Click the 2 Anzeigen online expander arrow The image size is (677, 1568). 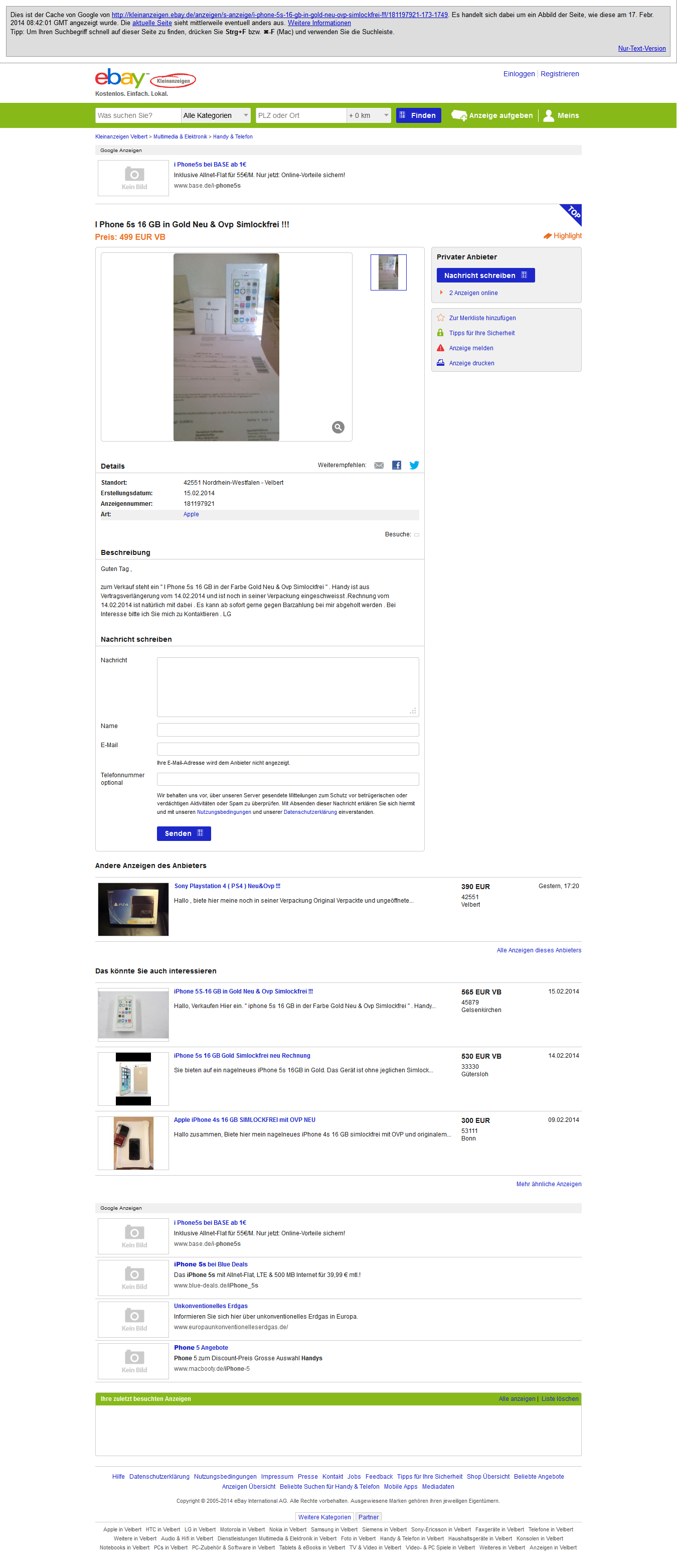442,293
